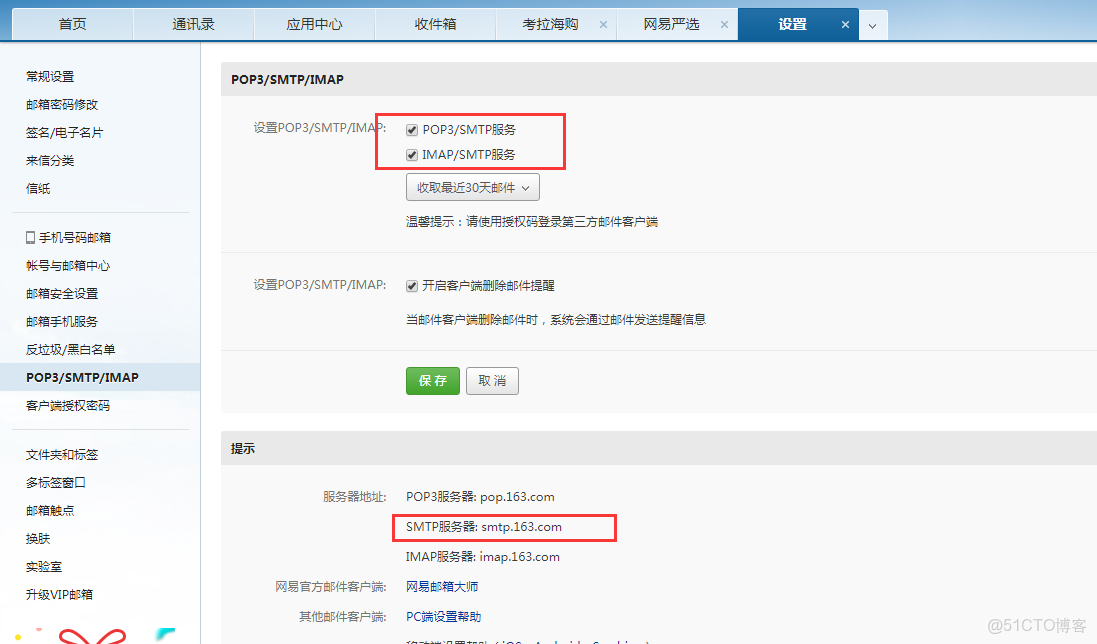
Task: Enable the POP3/SMTP服务 checkbox
Action: tap(412, 129)
